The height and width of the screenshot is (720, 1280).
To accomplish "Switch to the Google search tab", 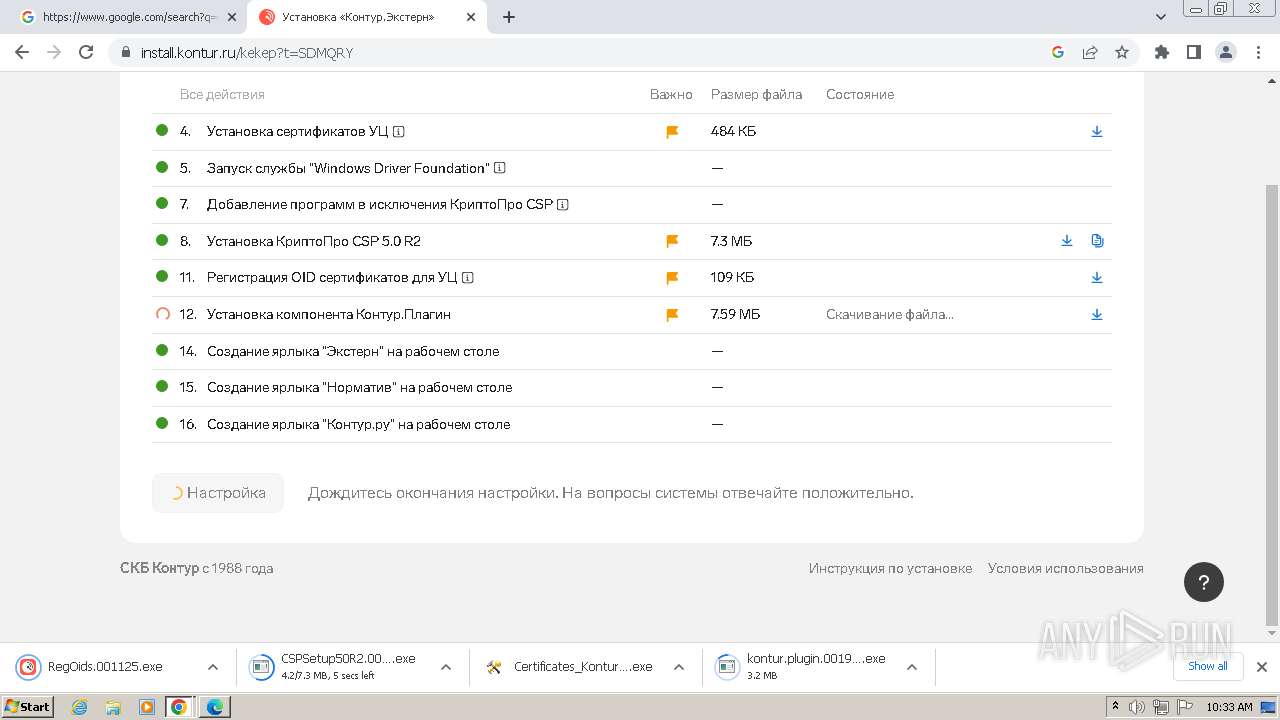I will click(x=128, y=17).
